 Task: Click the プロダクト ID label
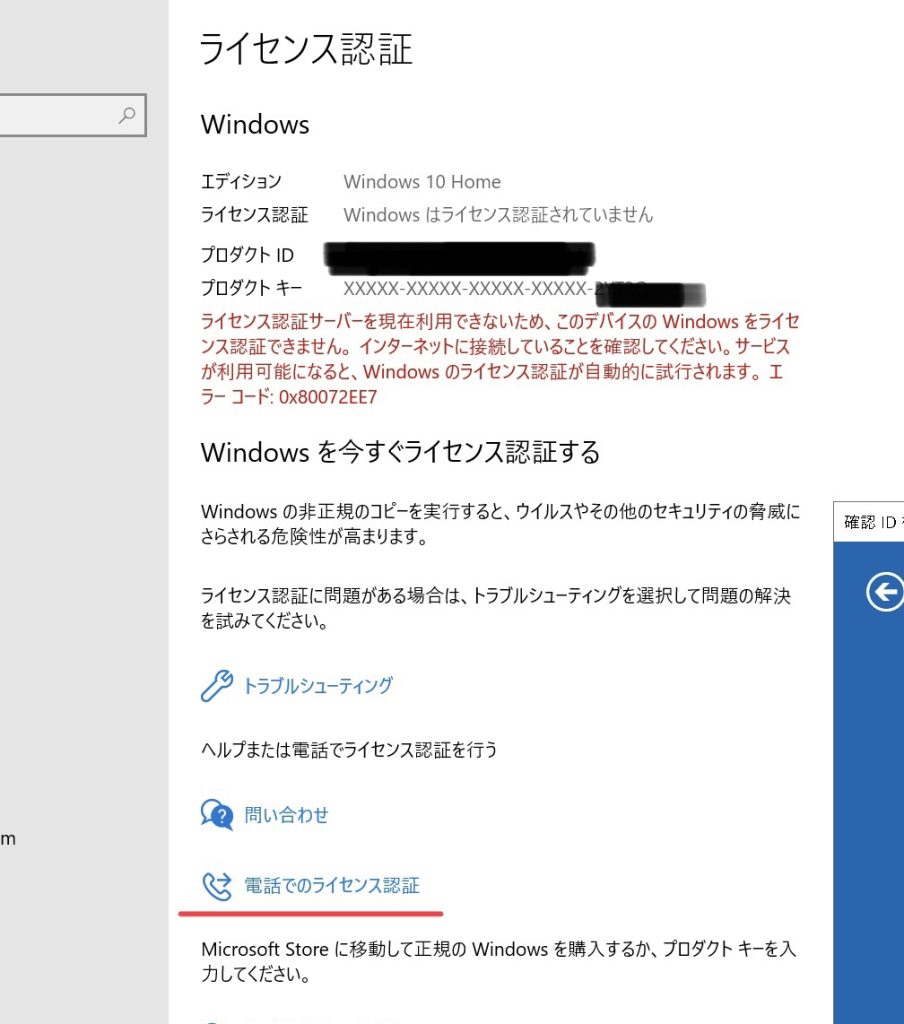click(248, 255)
